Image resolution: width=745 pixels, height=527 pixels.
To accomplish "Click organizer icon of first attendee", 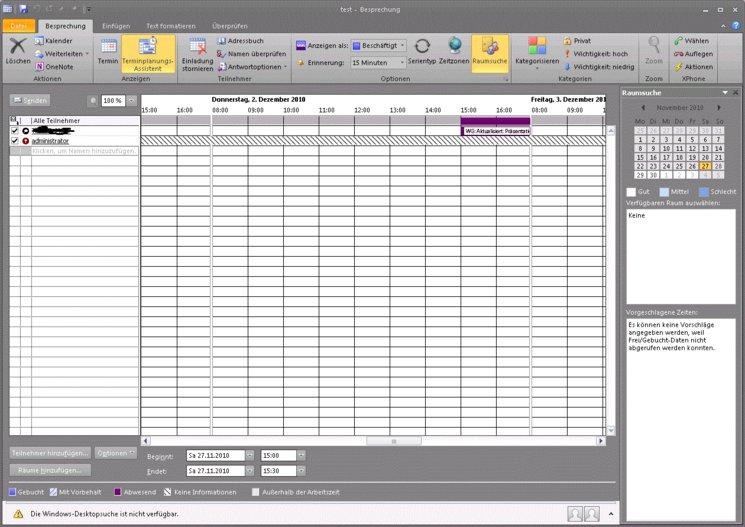I will 26,131.
